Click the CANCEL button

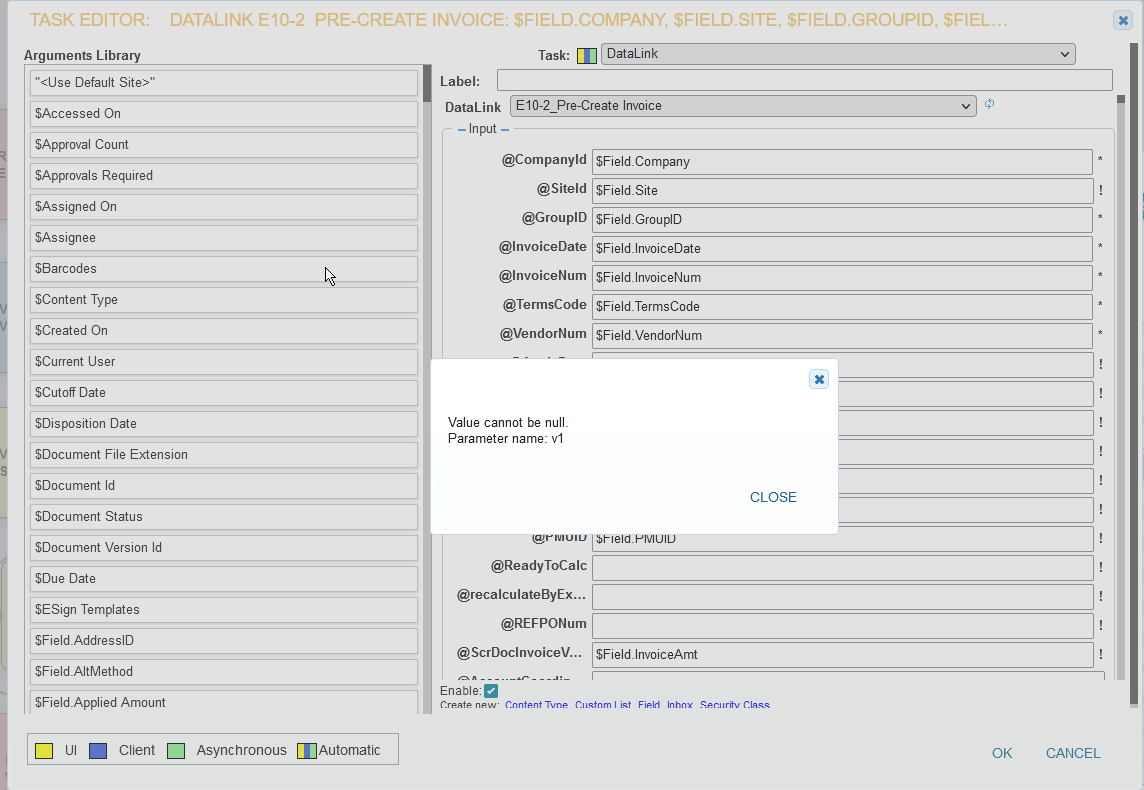(1072, 754)
